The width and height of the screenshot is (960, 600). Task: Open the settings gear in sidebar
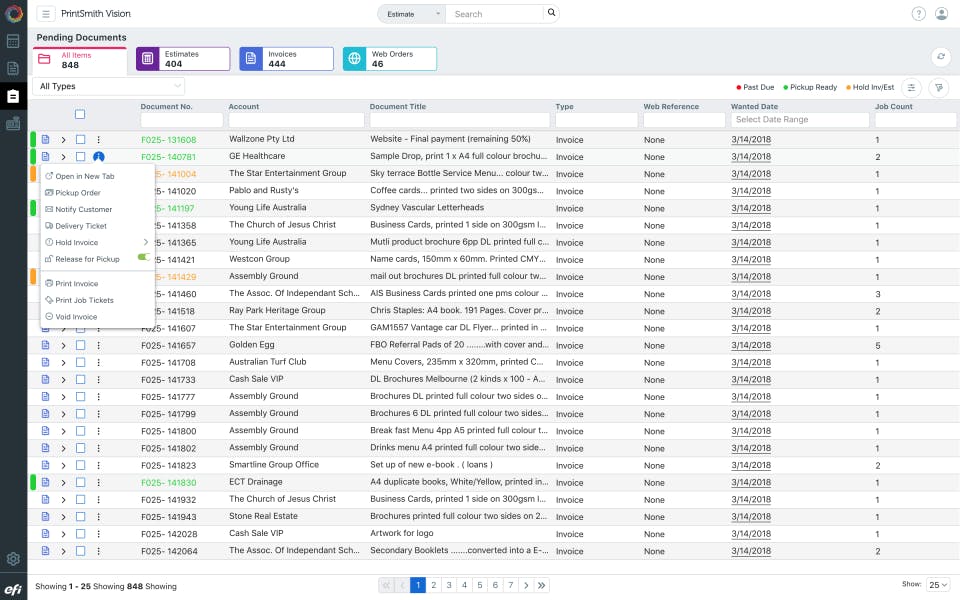point(13,559)
